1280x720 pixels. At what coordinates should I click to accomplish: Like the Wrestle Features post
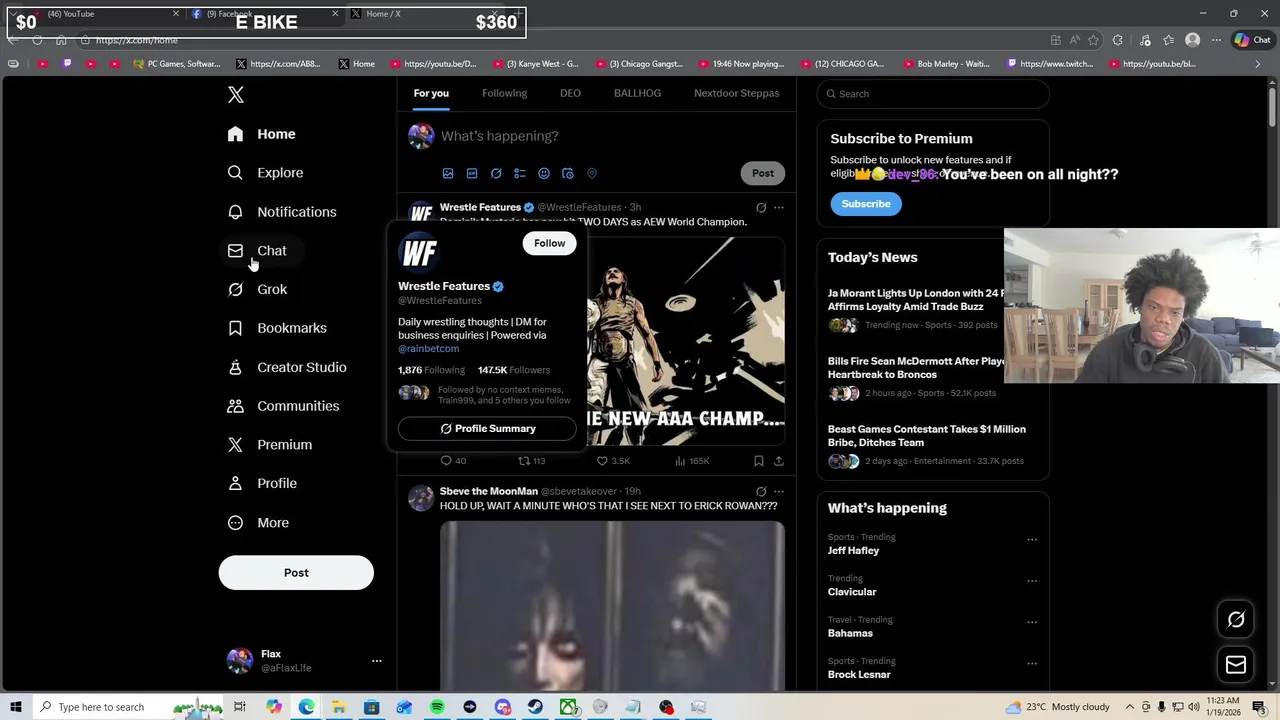(613, 461)
